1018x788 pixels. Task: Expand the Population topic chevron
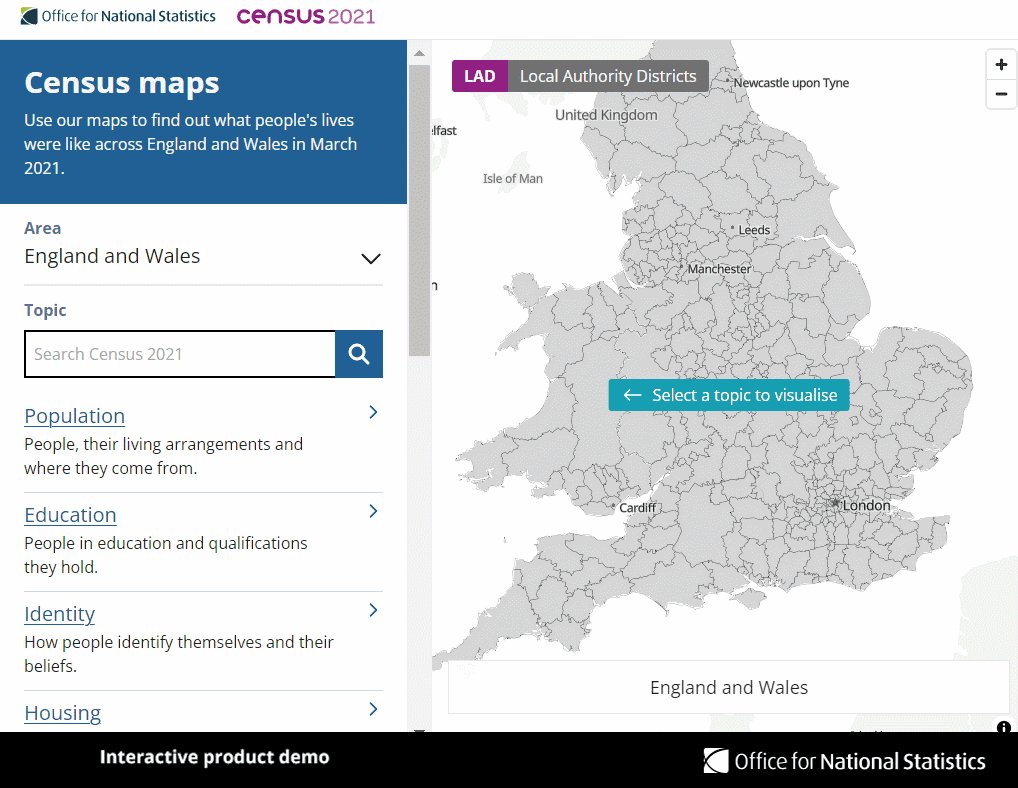(x=371, y=411)
